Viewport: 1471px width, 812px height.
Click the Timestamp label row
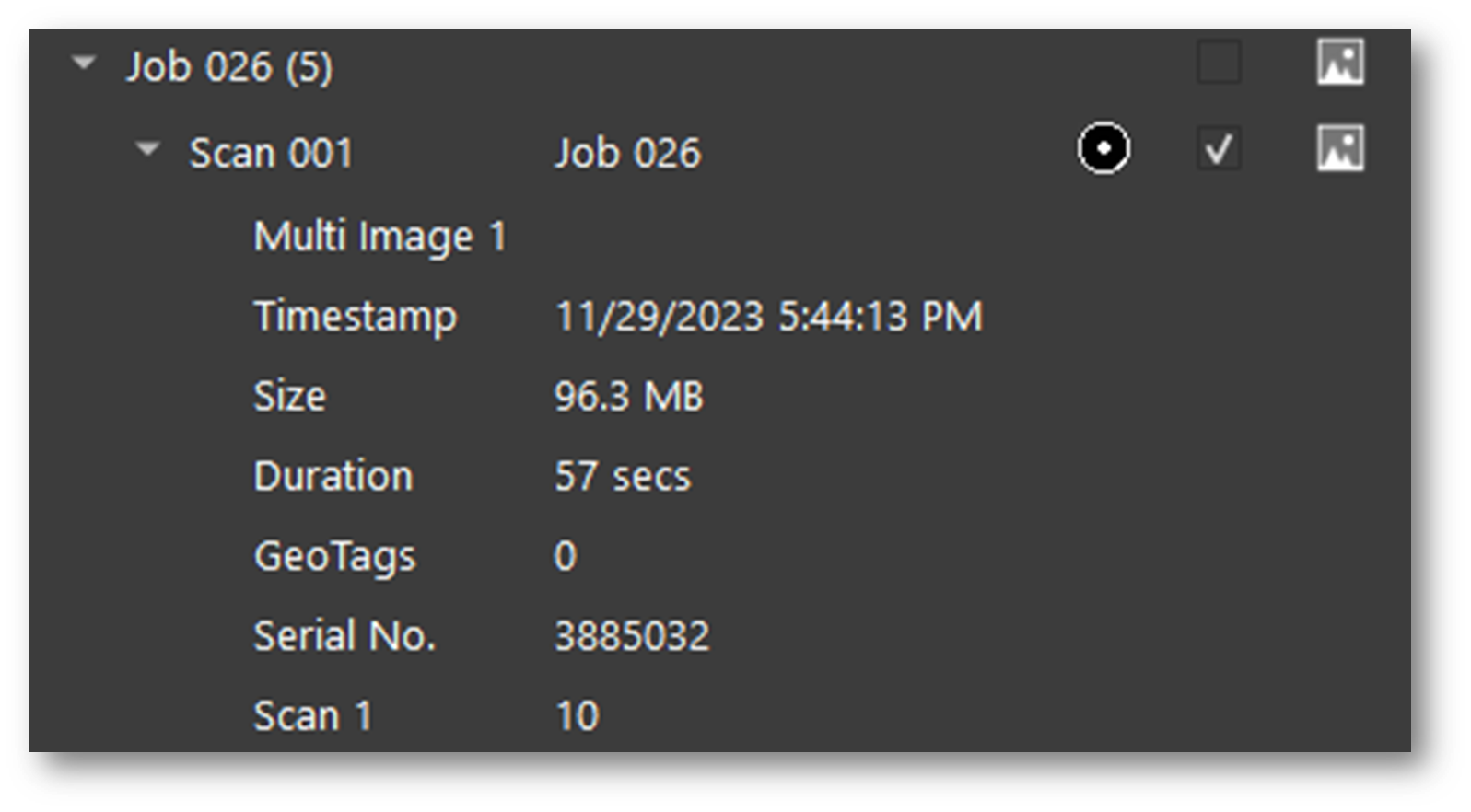pos(355,317)
